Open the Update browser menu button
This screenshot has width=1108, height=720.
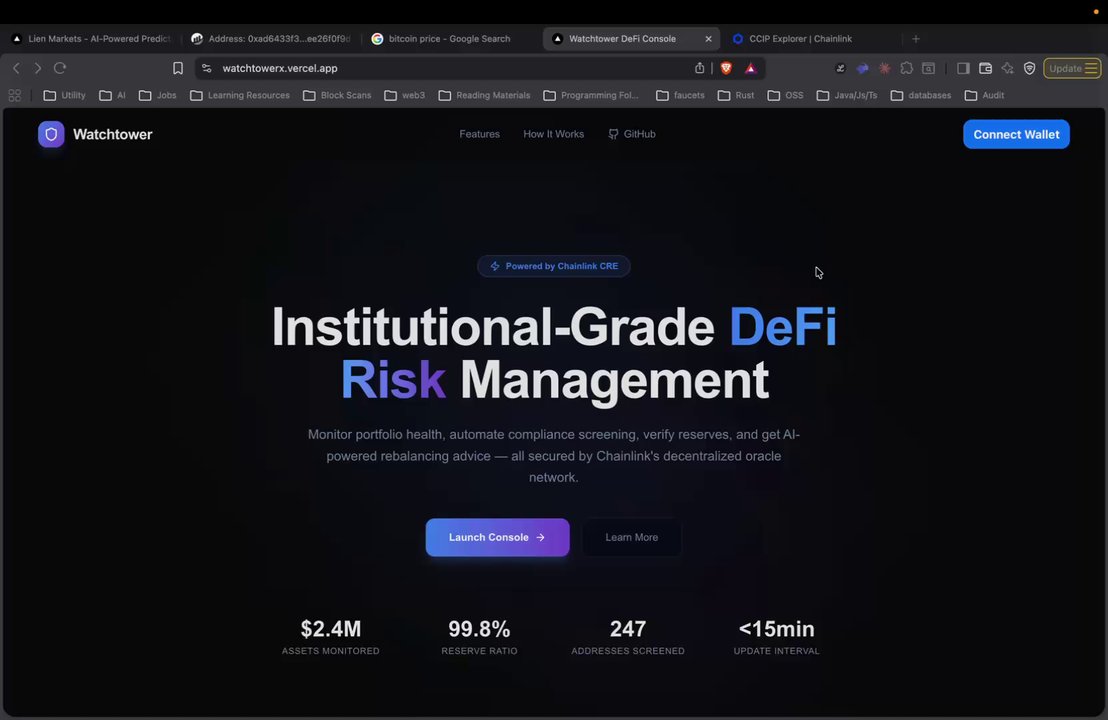[1072, 68]
